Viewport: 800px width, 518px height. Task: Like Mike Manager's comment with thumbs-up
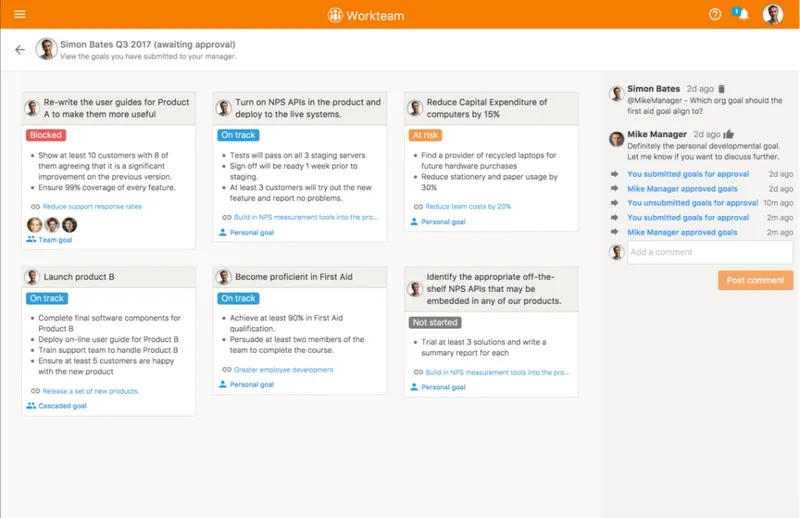click(729, 134)
